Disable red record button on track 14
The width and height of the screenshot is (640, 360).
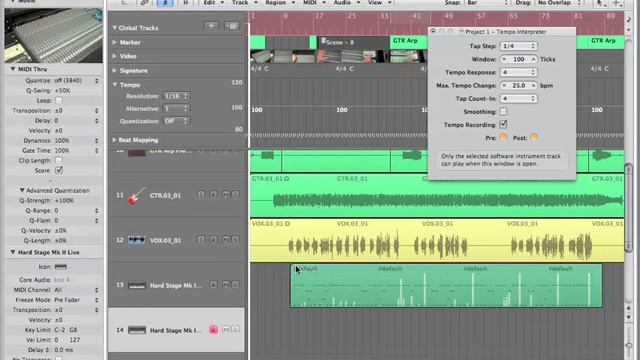[213, 329]
